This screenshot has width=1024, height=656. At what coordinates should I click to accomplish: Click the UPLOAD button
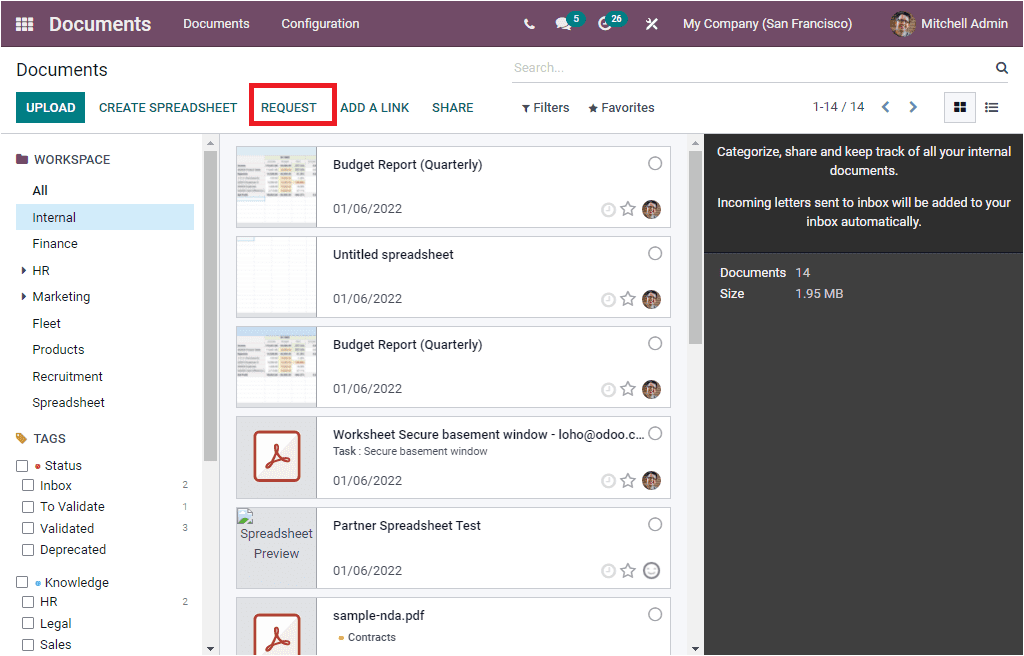click(50, 108)
